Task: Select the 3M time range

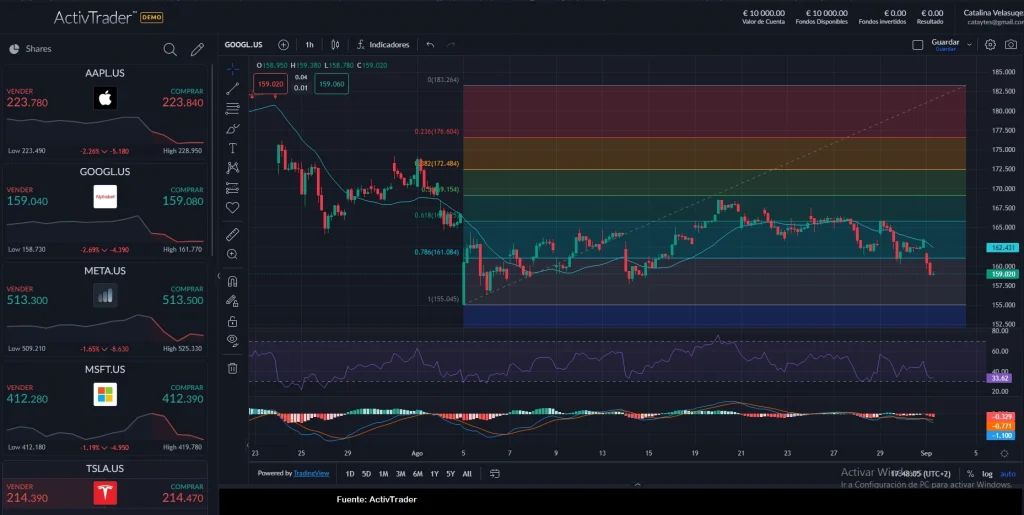Action: click(400, 474)
